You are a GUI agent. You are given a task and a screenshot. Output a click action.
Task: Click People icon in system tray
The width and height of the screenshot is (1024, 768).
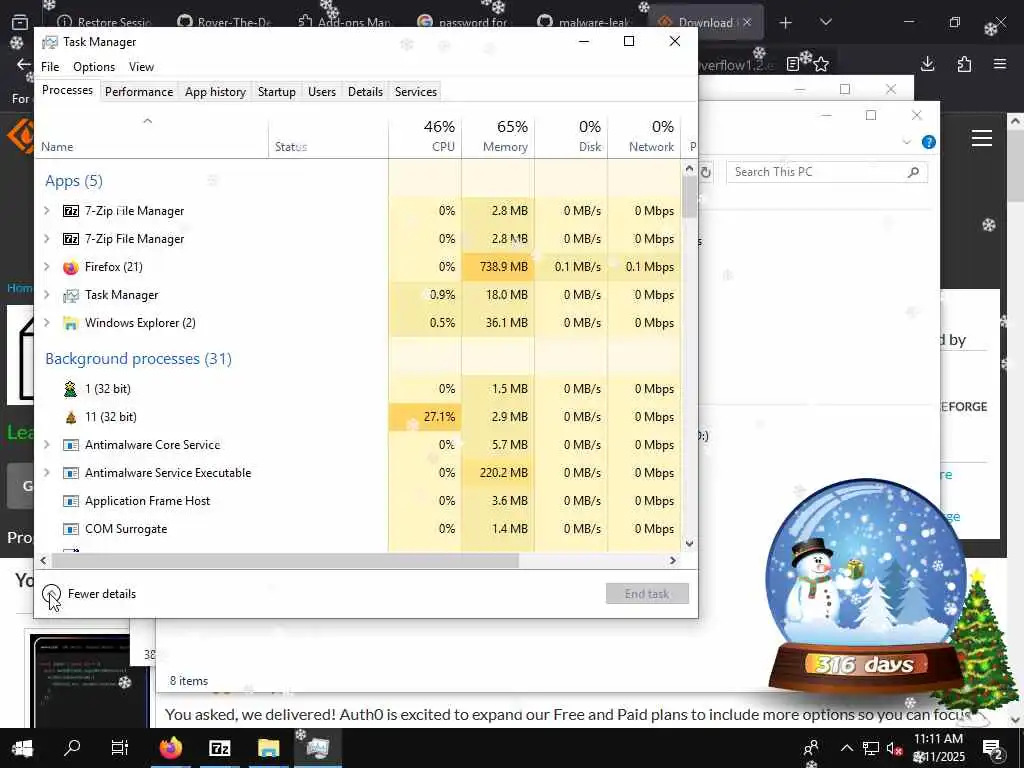click(811, 748)
